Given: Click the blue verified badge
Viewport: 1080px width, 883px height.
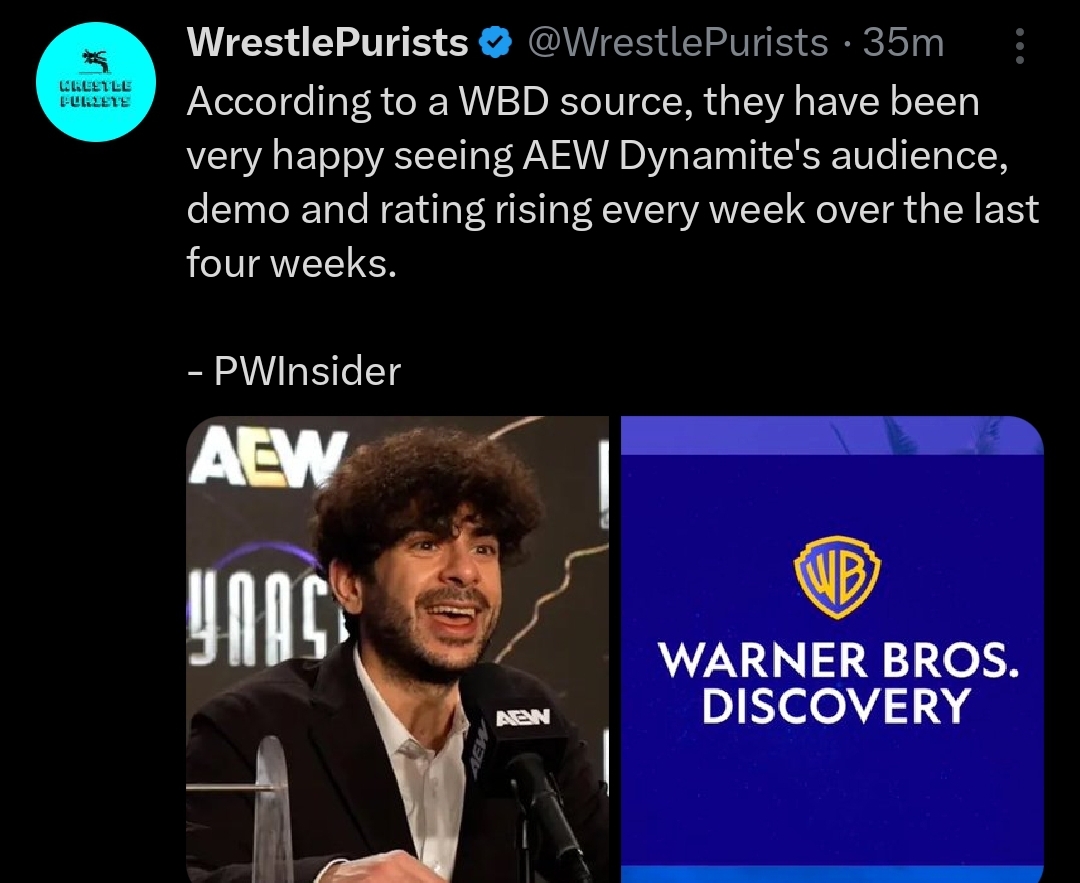Looking at the screenshot, I should click(x=495, y=43).
